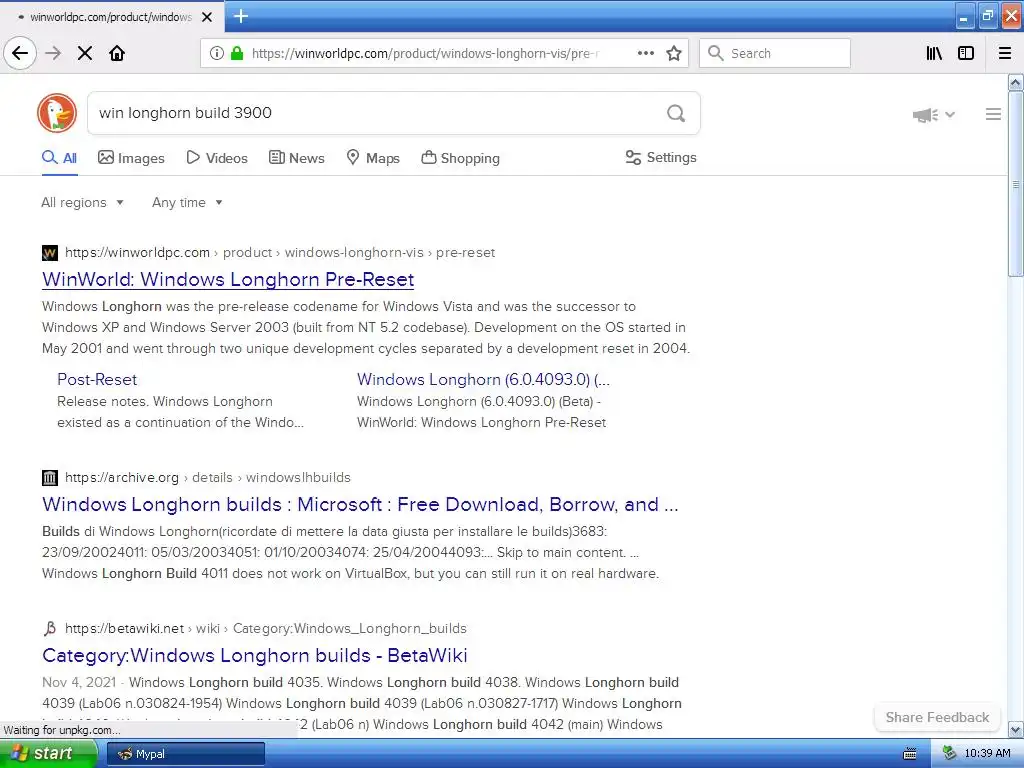Select the Mypal taskbar button
Image resolution: width=1024 pixels, height=768 pixels.
(185, 754)
